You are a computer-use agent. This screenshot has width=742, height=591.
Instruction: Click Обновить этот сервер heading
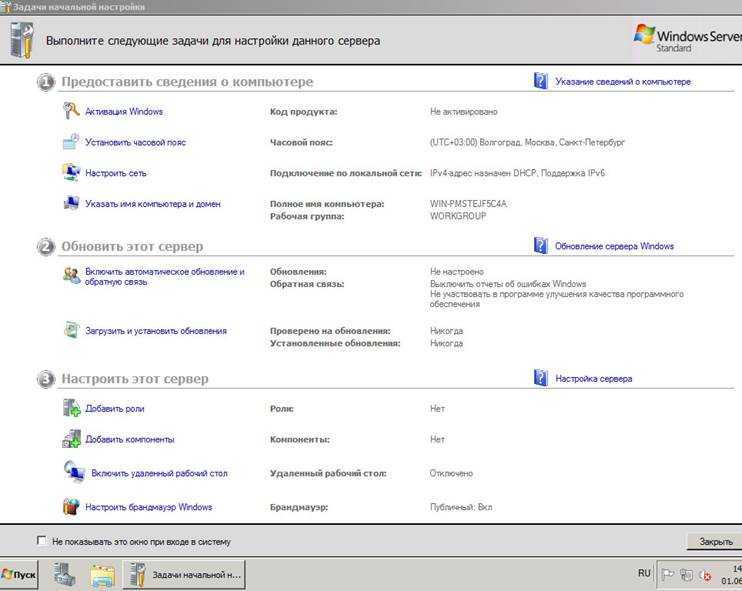[x=132, y=247]
